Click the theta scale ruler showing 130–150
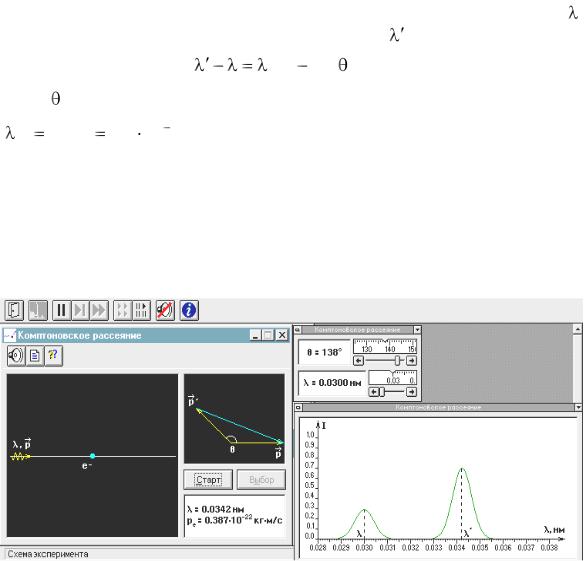 [385, 346]
